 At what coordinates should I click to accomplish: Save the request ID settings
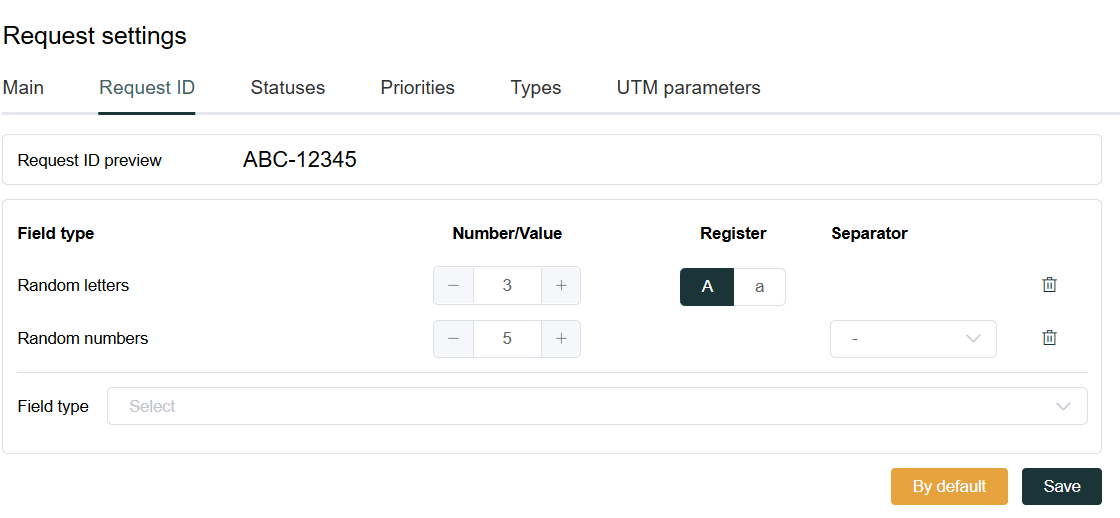pos(1061,487)
